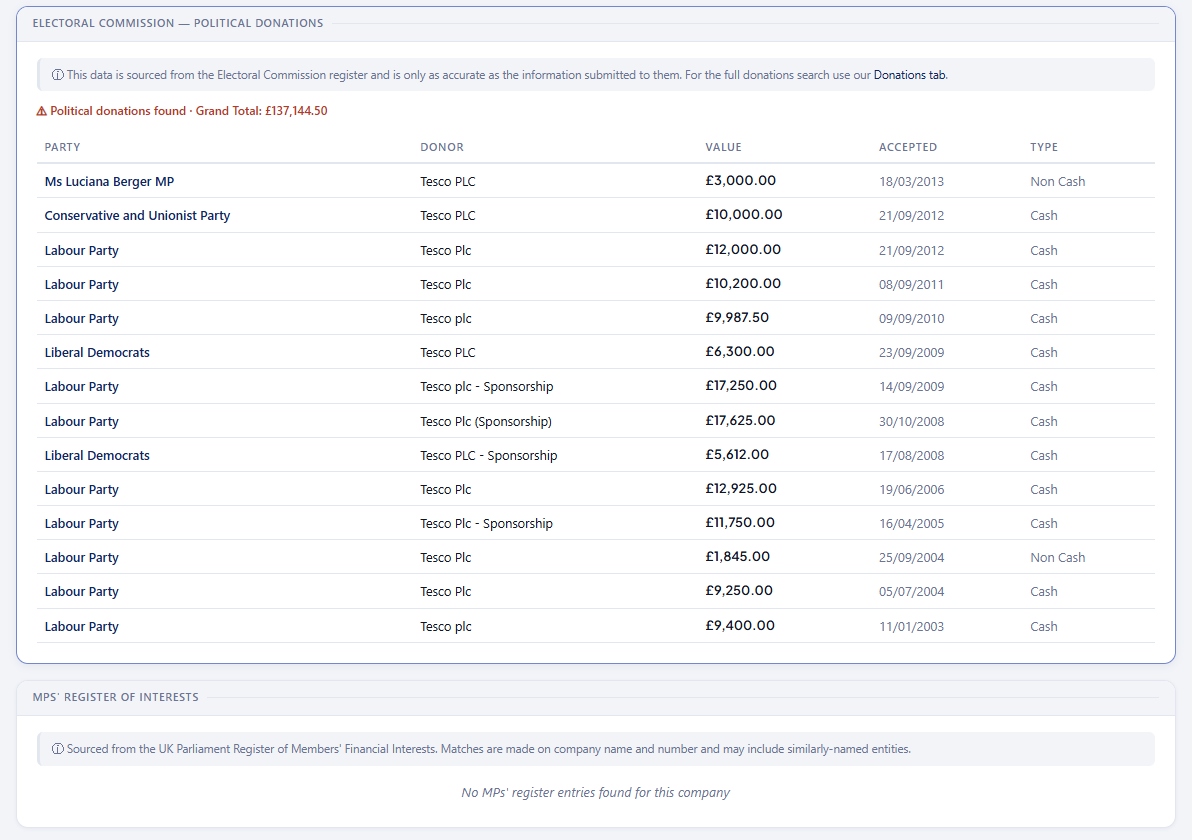The image size is (1192, 840).
Task: Click the warning icon beside Political donations found
Action: [42, 111]
